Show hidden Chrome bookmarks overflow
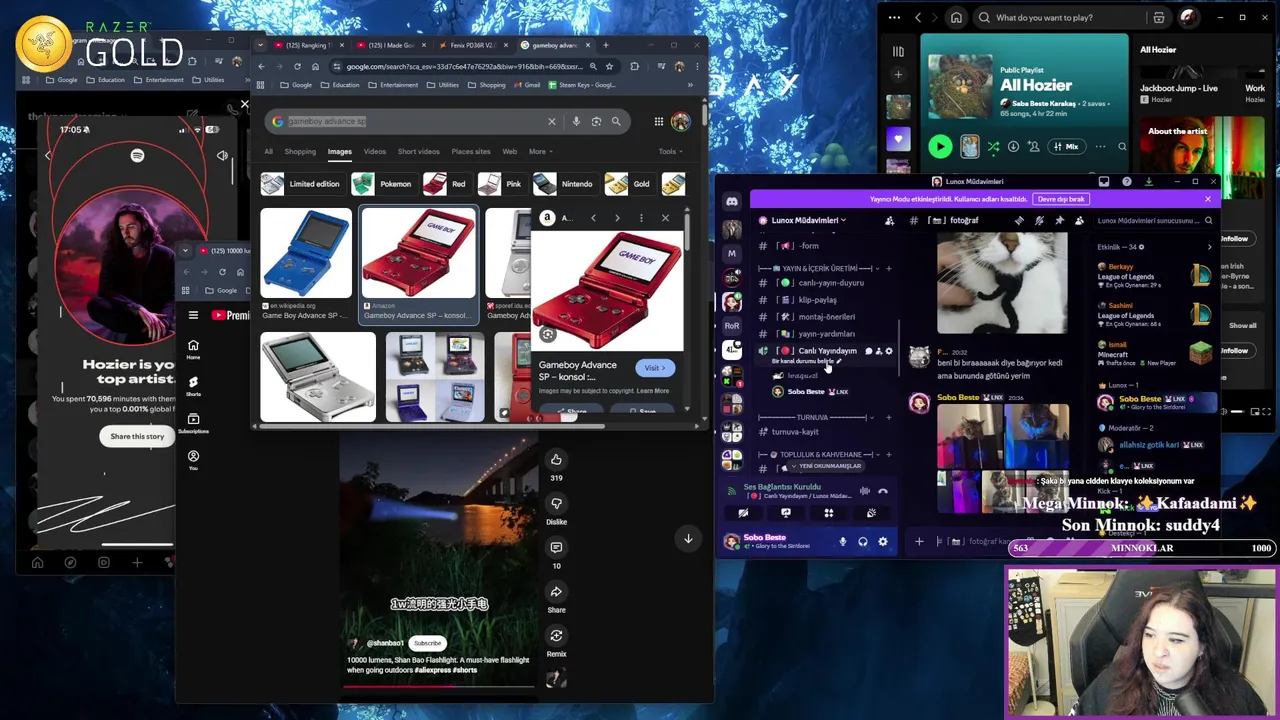The image size is (1280, 720). pos(690,85)
